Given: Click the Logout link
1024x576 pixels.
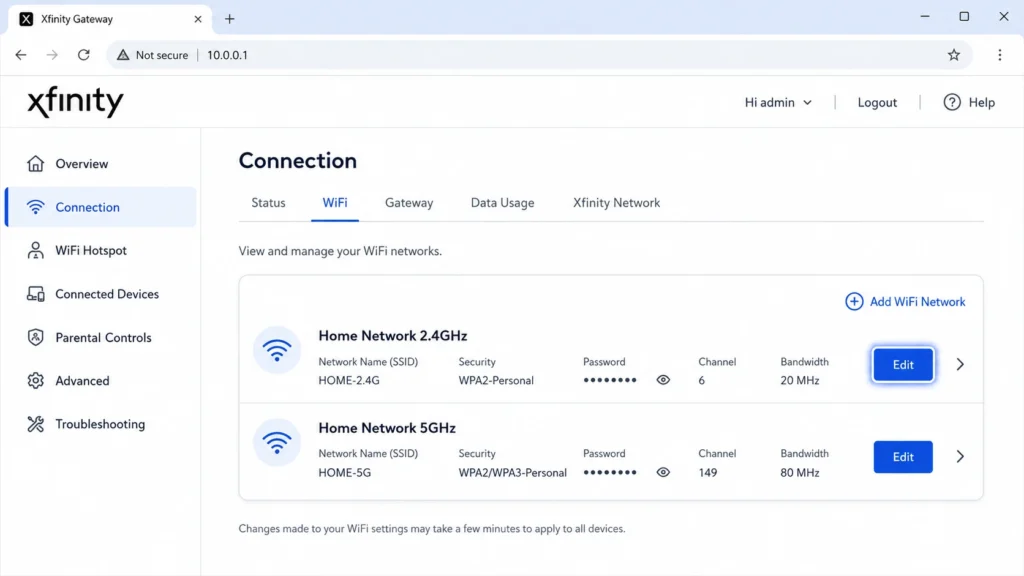Looking at the screenshot, I should [876, 103].
